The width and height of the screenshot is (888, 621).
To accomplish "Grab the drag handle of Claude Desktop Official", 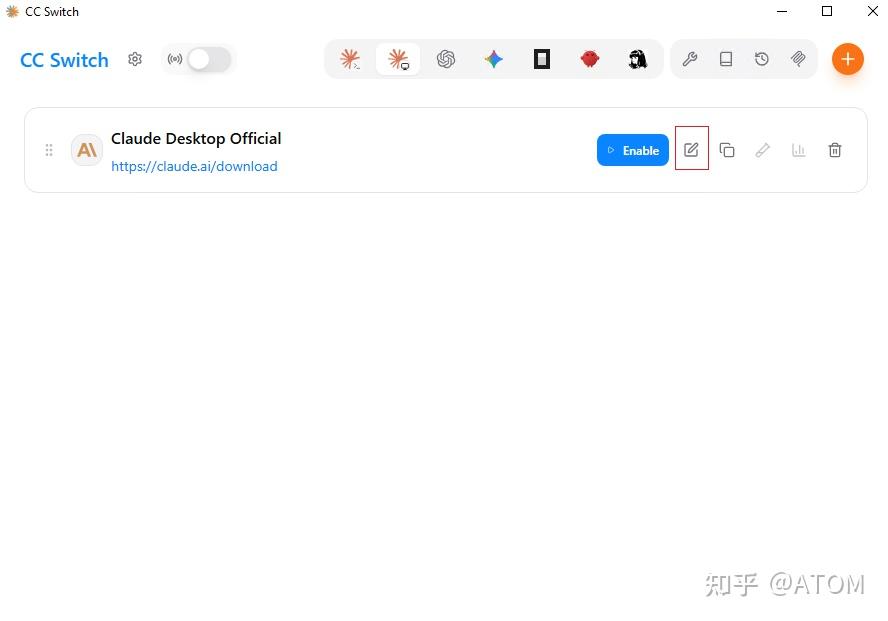I will (49, 150).
